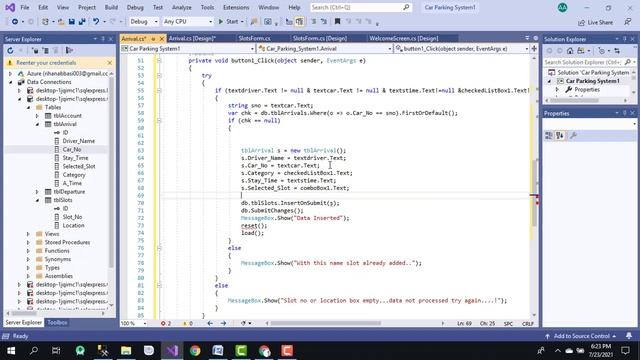This screenshot has height=360, width=640.
Task: Close the Arrival.cs tab
Action: (x=162, y=39)
